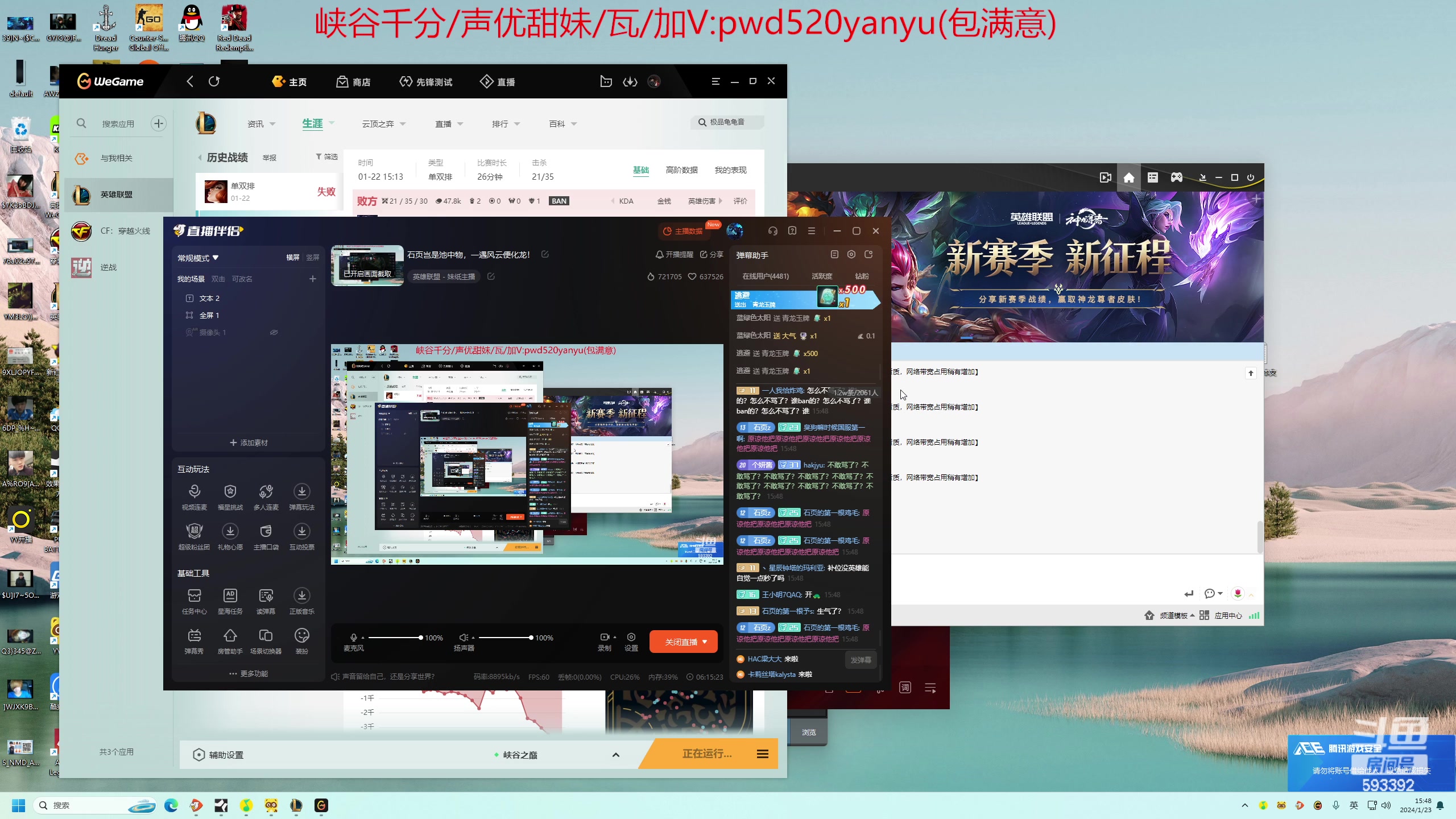
Task: Edit the stream title pencil icon
Action: (545, 254)
